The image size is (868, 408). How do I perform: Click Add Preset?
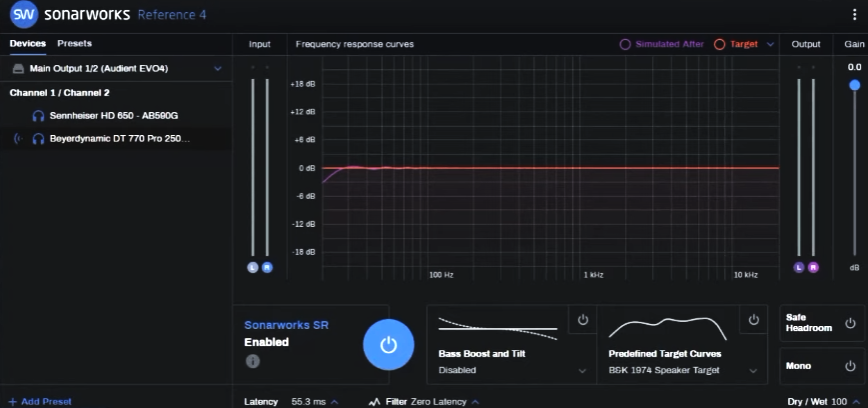pos(40,402)
